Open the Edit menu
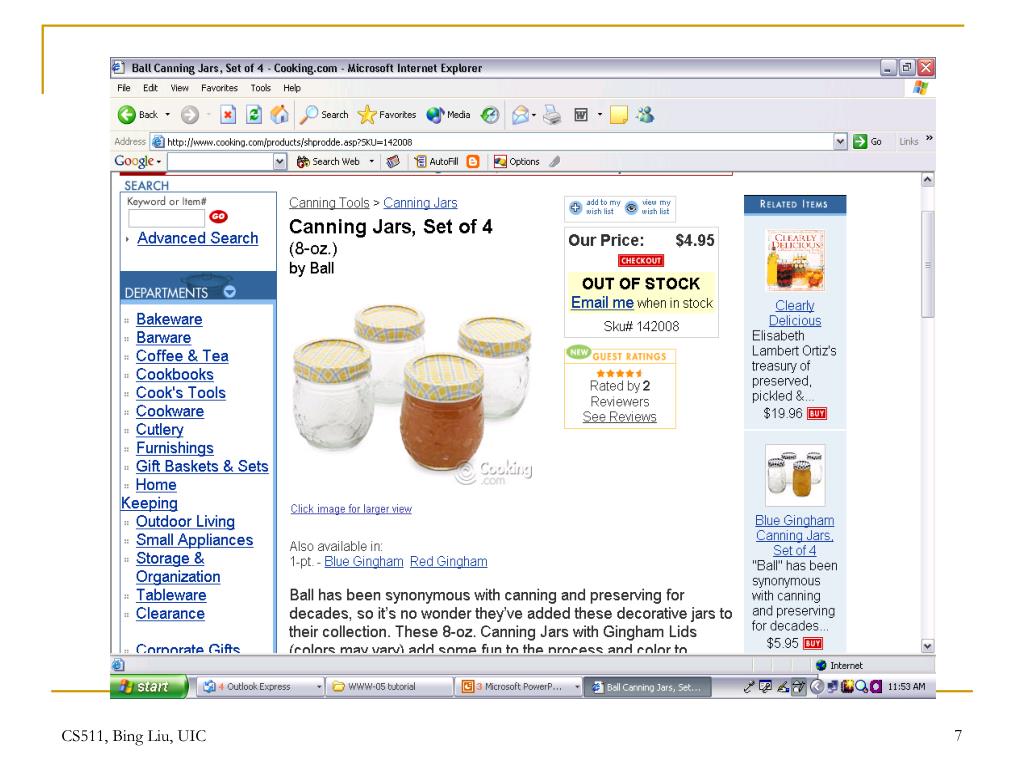 pos(151,88)
